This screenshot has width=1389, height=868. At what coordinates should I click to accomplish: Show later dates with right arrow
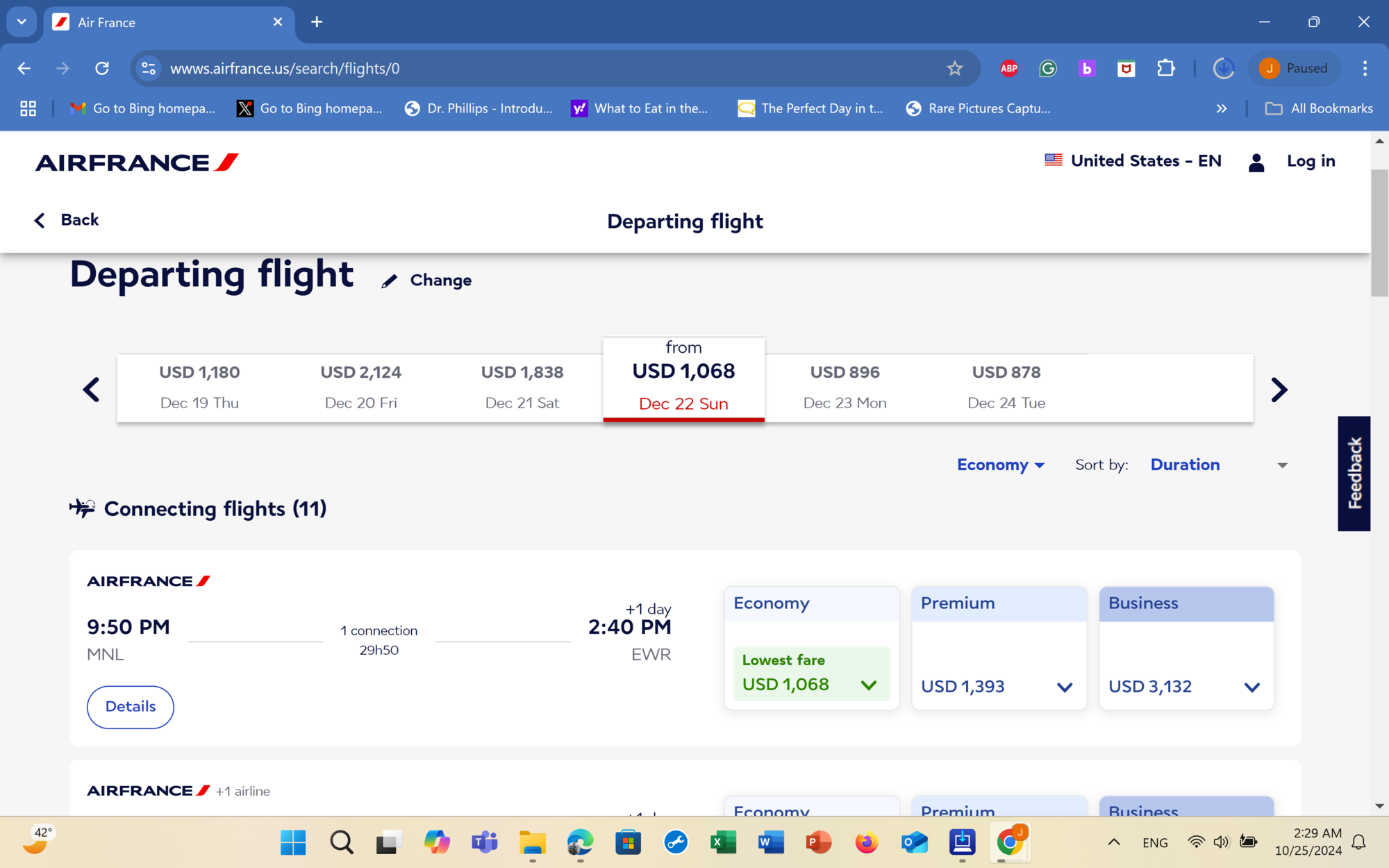tap(1279, 390)
